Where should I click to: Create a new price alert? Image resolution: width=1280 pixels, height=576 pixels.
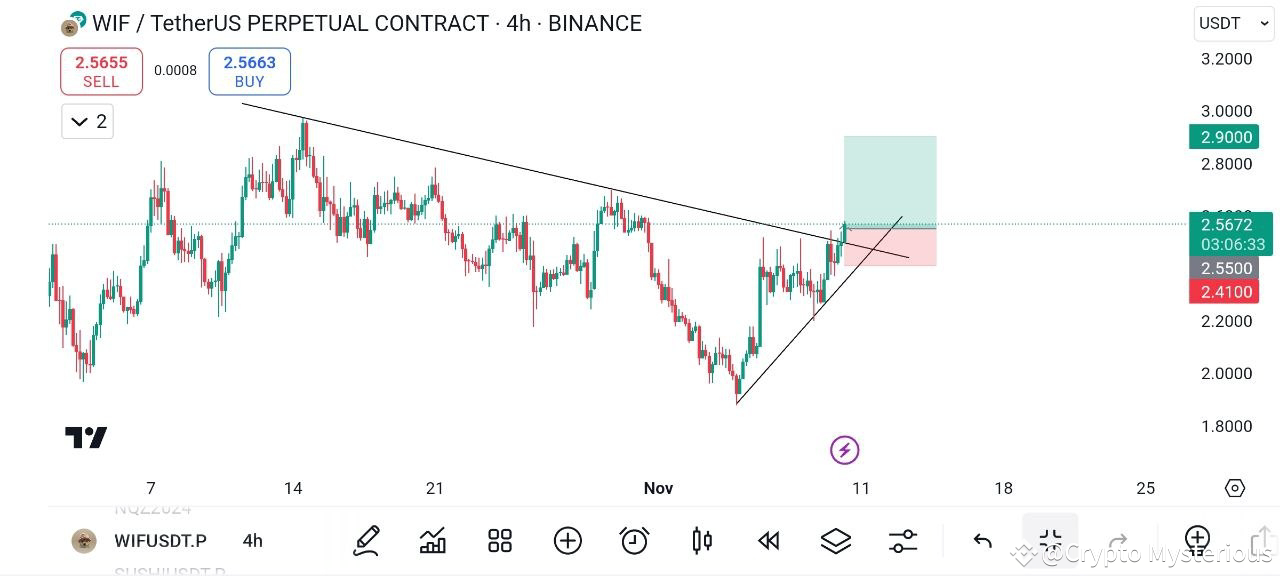pos(633,540)
